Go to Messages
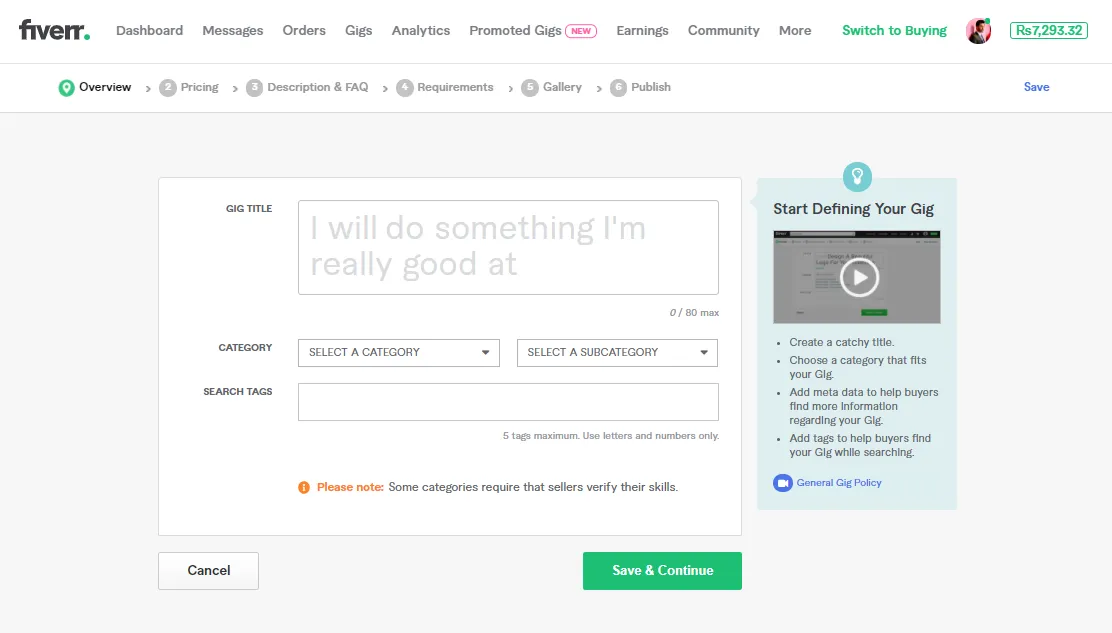Viewport: 1112px width, 633px height. pyautogui.click(x=233, y=30)
